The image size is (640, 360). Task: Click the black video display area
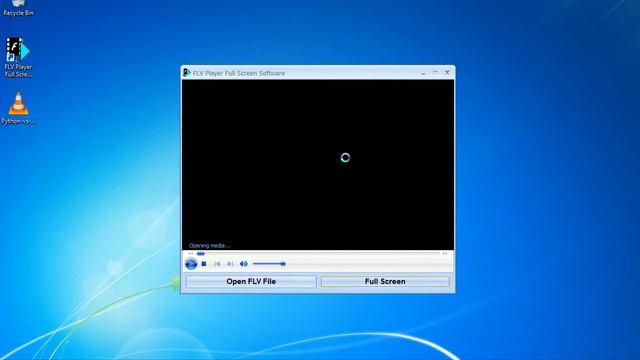tap(318, 164)
